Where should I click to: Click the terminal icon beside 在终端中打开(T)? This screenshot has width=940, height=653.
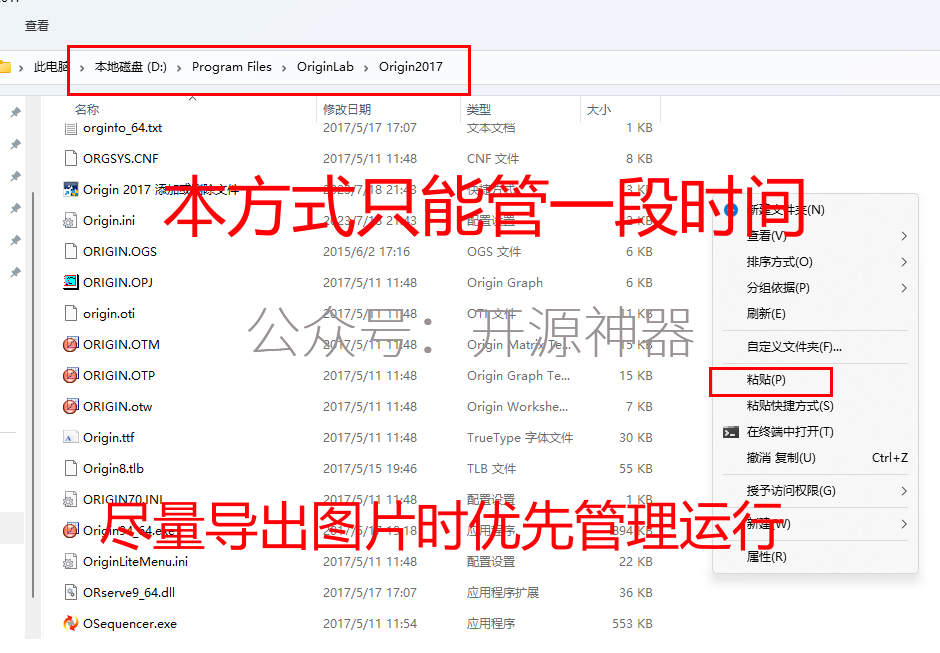(x=731, y=432)
